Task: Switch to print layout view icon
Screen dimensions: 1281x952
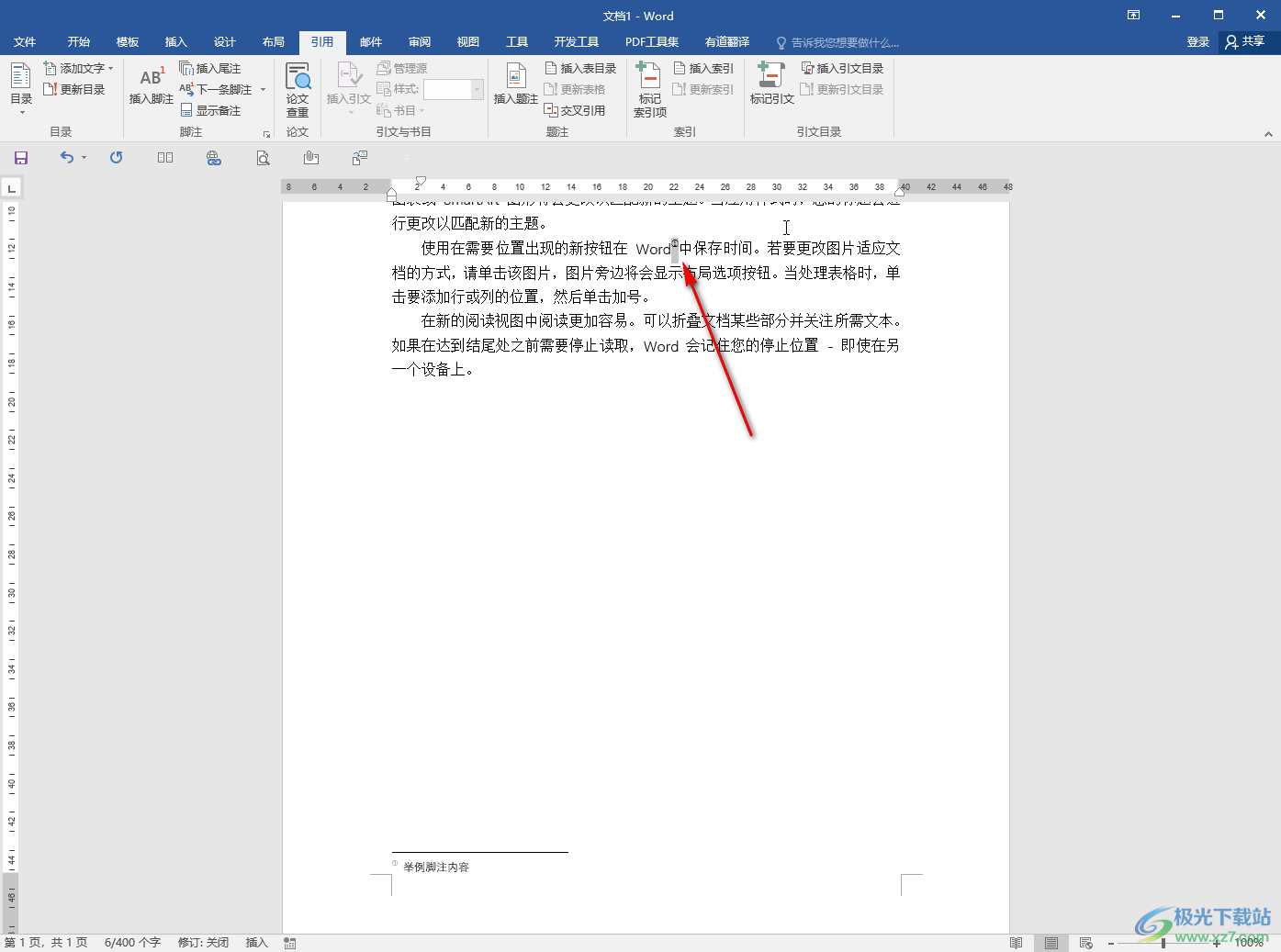Action: pos(1051,943)
